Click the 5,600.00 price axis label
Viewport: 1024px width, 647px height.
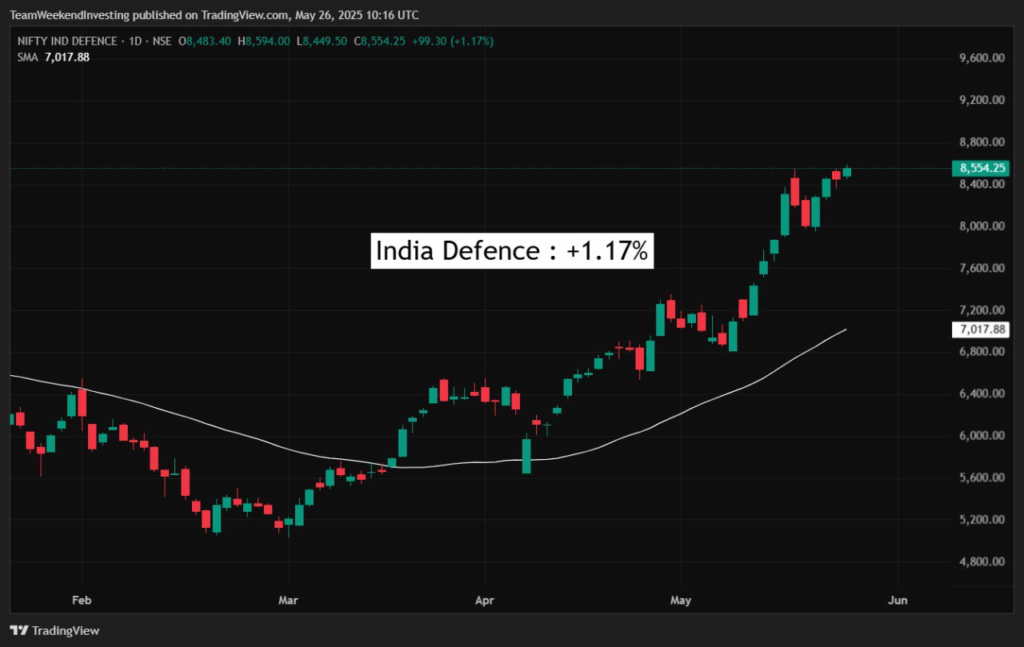[x=982, y=477]
